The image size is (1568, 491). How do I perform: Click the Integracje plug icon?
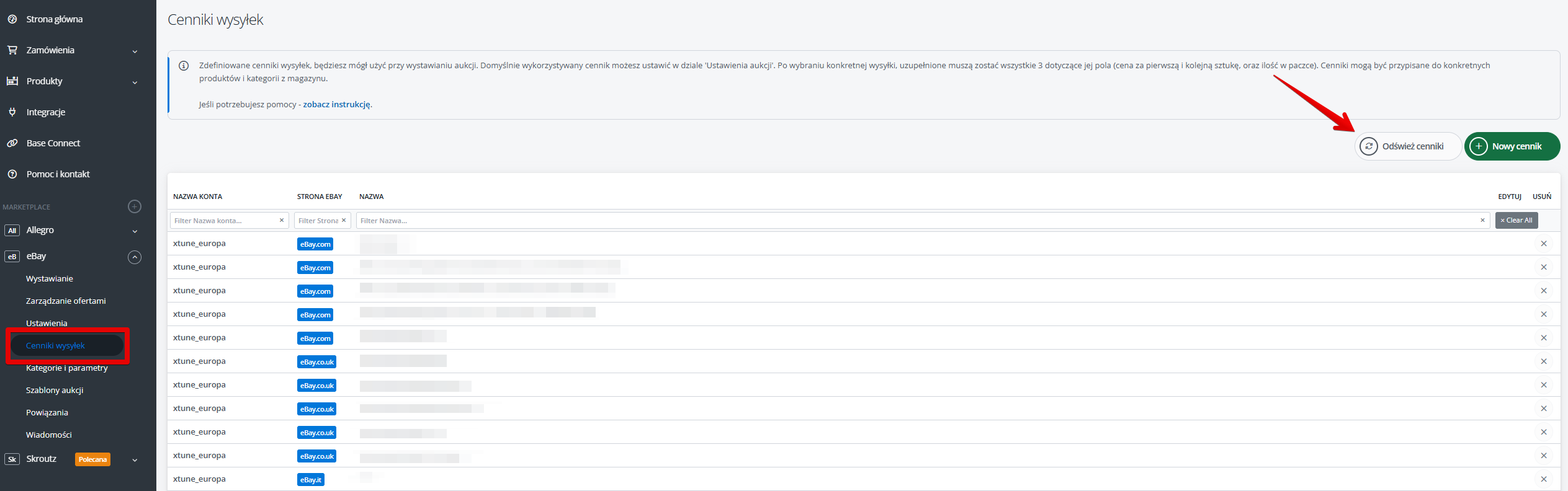[12, 112]
